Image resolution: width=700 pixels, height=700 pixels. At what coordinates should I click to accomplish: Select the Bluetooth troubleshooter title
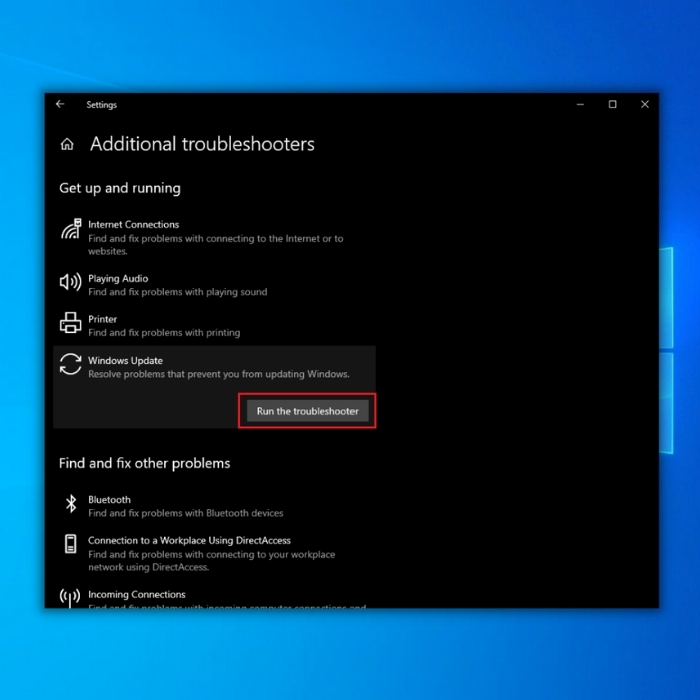[x=109, y=500]
